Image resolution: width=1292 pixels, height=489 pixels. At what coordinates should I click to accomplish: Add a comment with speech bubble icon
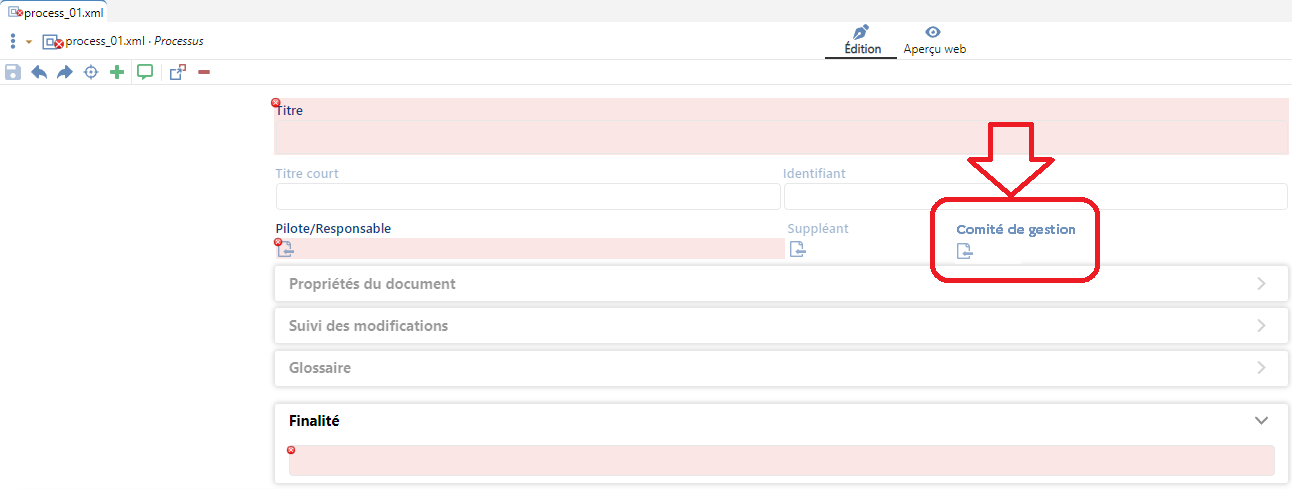[x=145, y=72]
